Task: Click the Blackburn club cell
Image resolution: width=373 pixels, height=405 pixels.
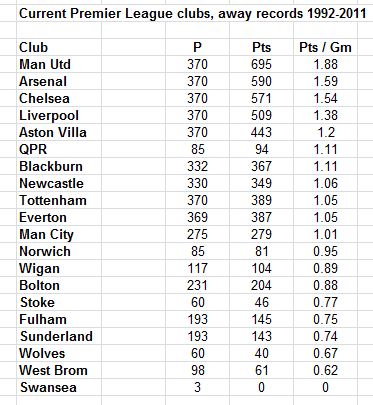Action: 59,166
